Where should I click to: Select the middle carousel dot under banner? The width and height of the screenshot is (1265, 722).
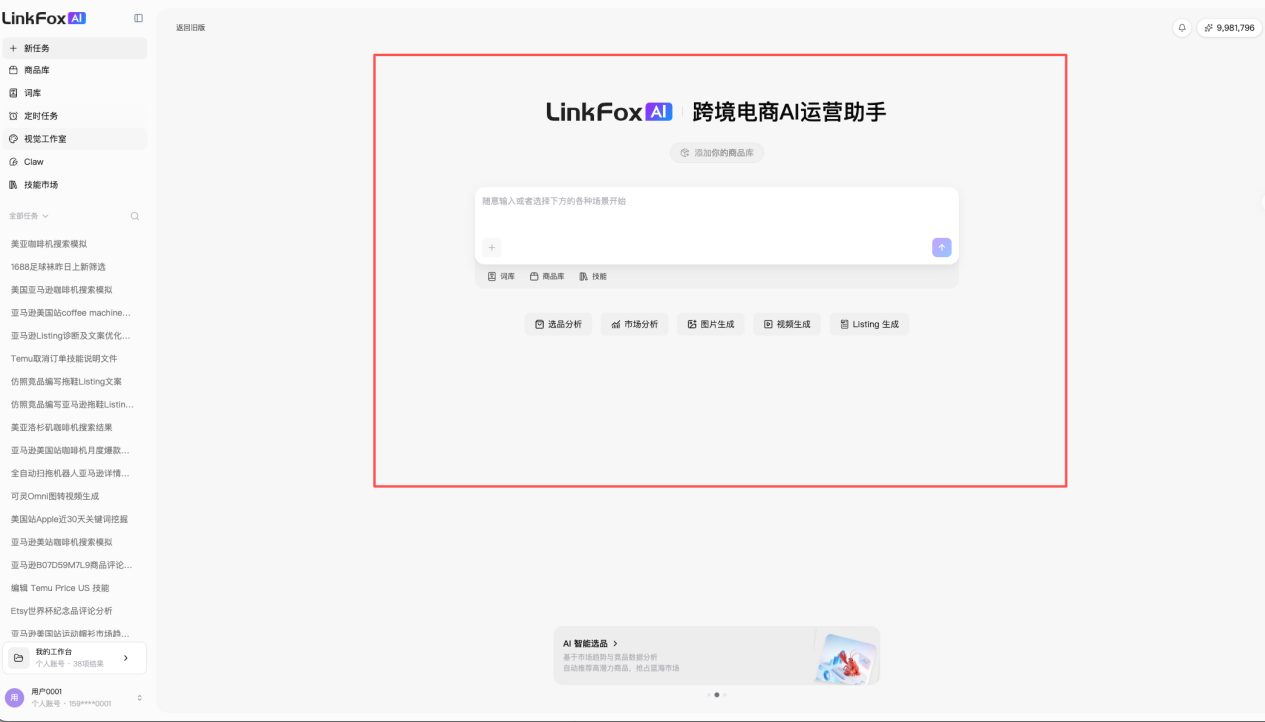pyautogui.click(x=717, y=694)
